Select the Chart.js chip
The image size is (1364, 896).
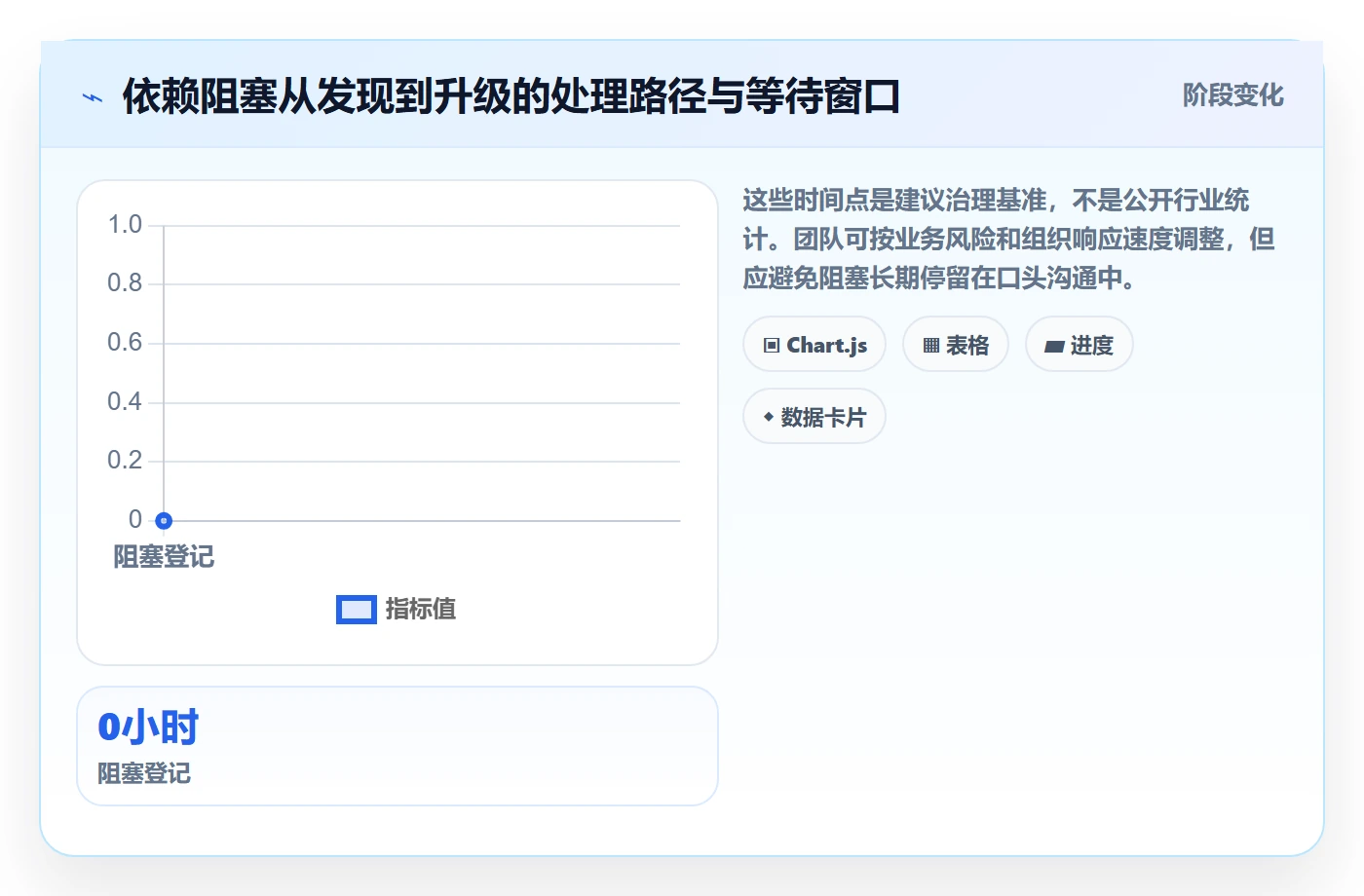click(815, 345)
